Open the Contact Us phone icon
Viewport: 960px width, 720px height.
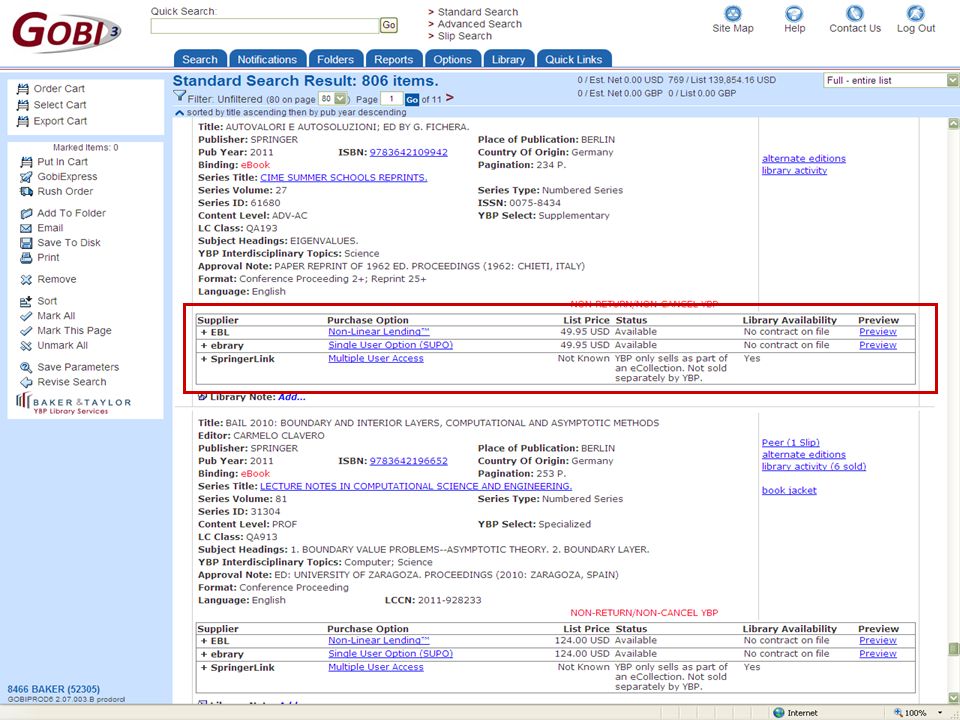pos(855,13)
